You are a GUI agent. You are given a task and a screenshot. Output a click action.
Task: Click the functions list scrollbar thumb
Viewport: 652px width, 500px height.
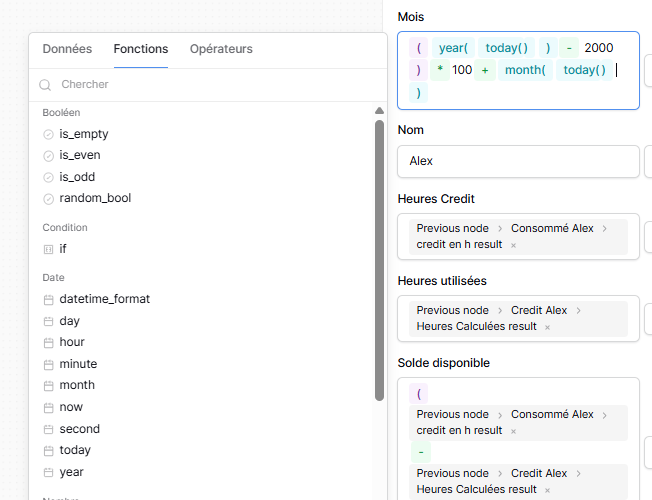(x=379, y=260)
